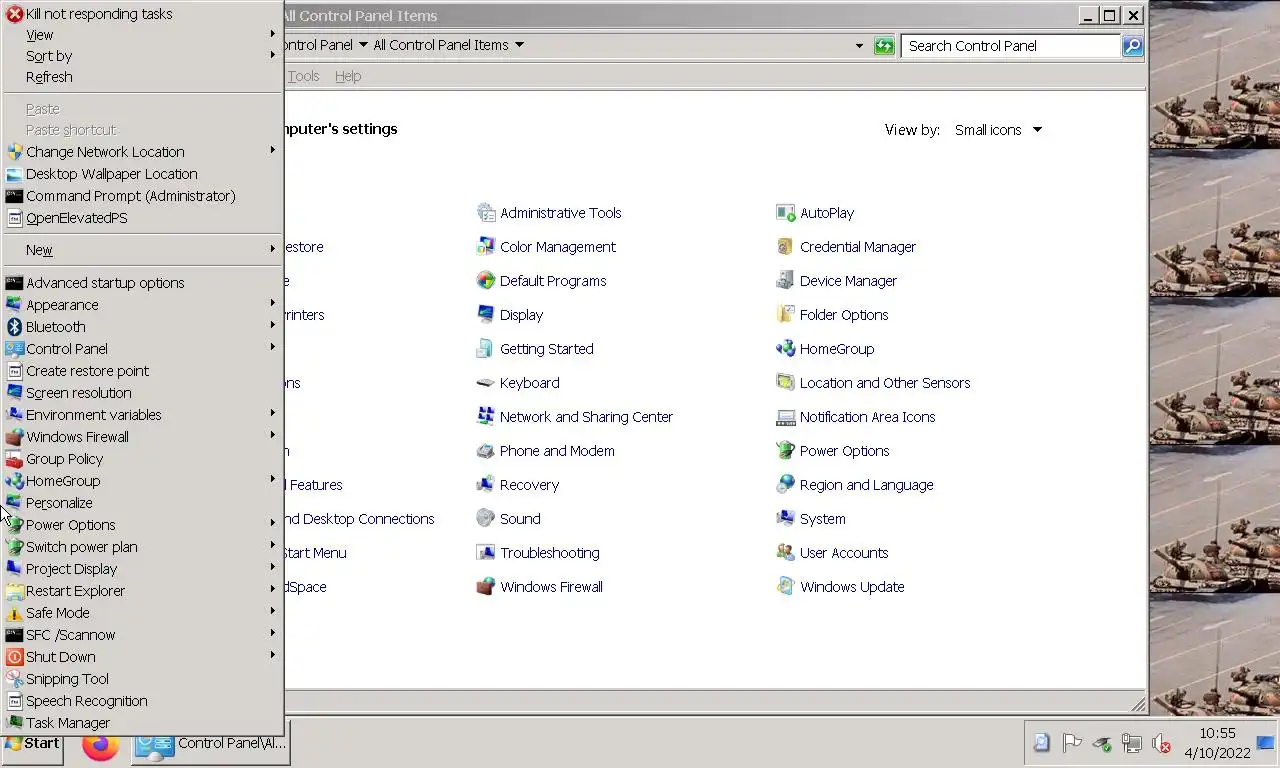This screenshot has width=1280, height=768.
Task: Click the green refresh address button
Action: pyautogui.click(x=884, y=46)
